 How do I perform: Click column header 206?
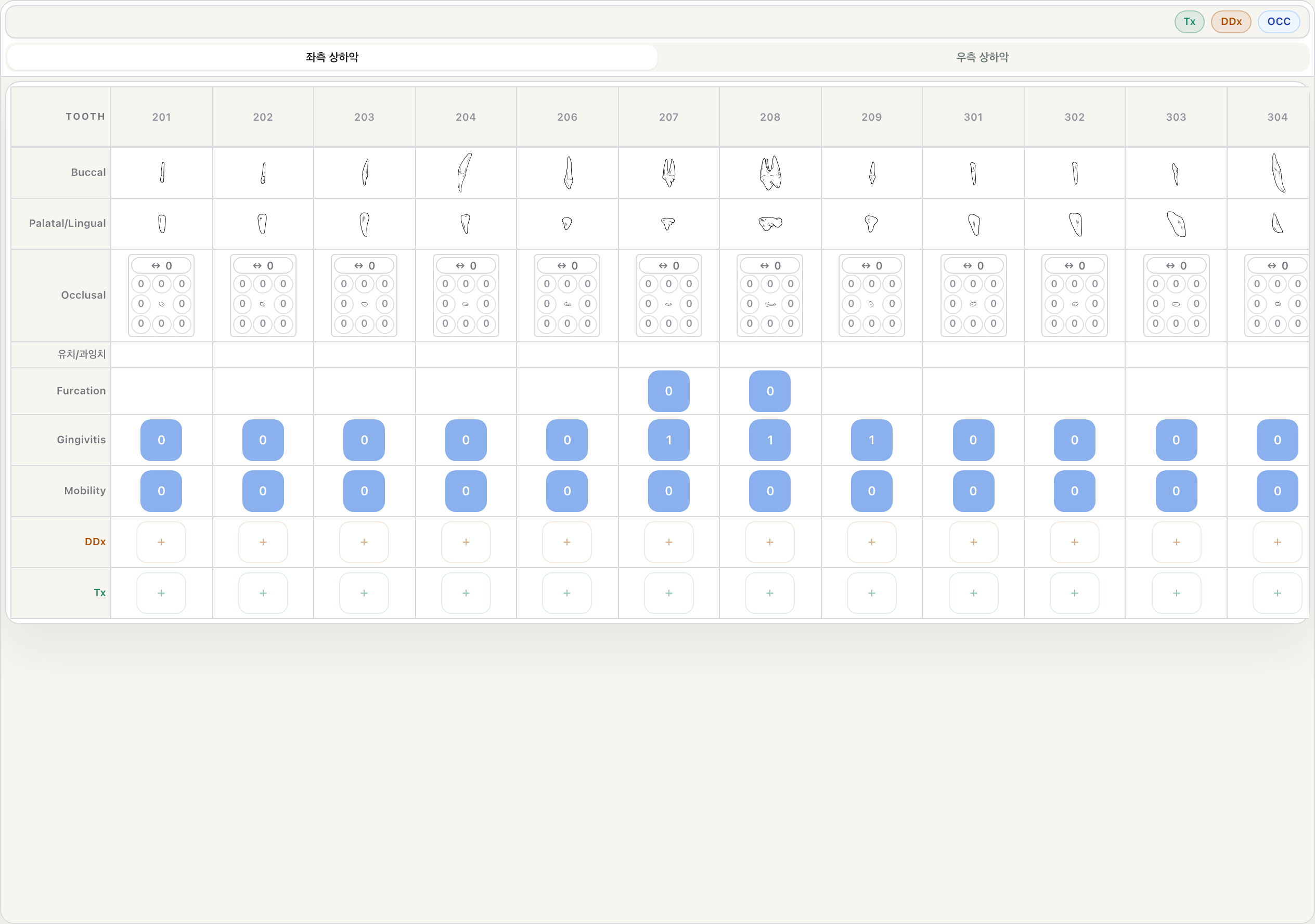tap(567, 117)
